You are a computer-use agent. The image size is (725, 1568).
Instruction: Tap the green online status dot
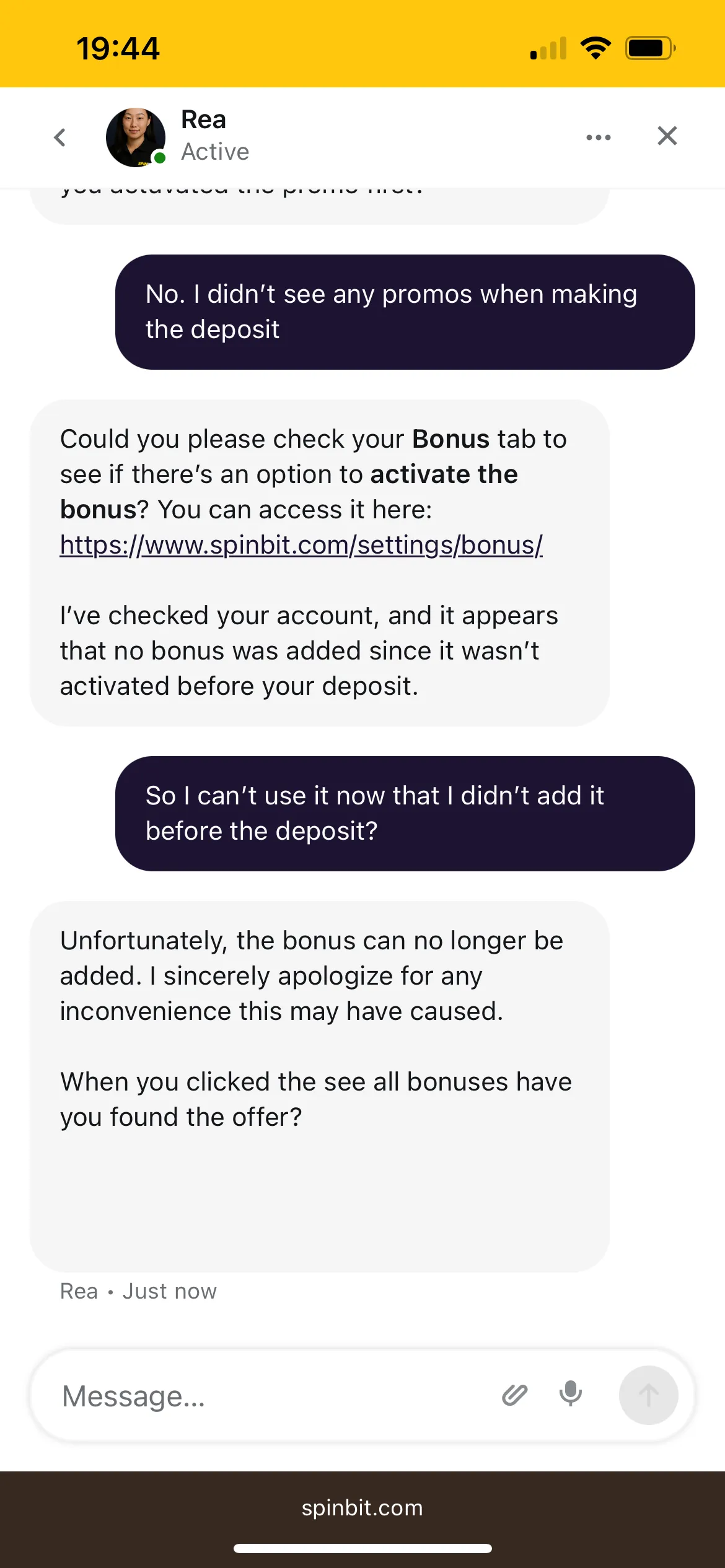[160, 158]
